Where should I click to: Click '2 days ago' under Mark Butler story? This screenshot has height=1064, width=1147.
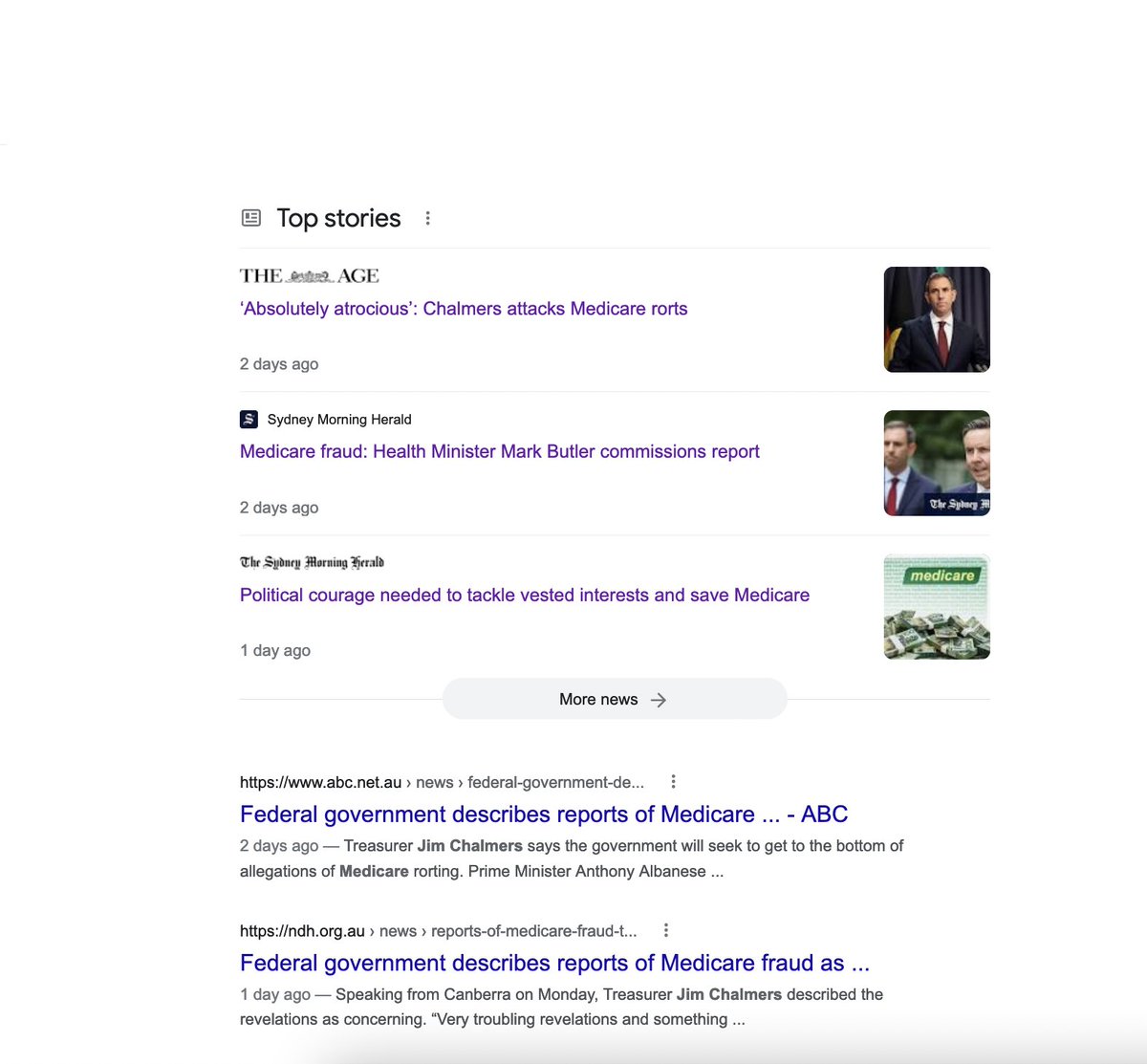pyautogui.click(x=279, y=508)
